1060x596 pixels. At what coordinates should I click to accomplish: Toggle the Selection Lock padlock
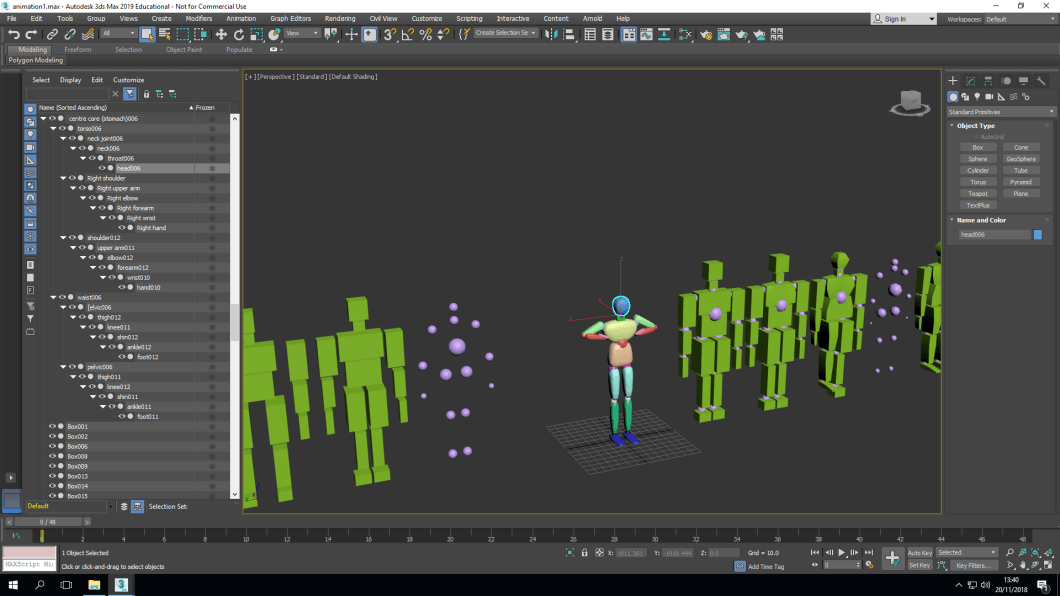tap(585, 553)
